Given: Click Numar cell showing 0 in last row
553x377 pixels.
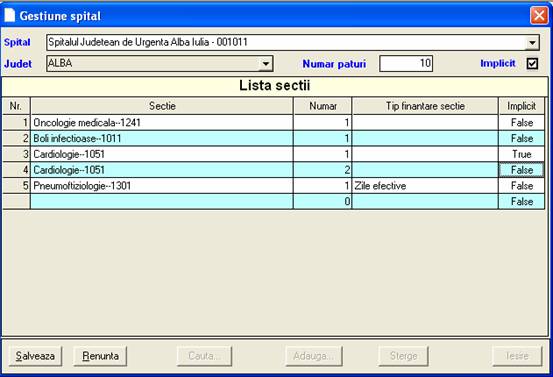Looking at the screenshot, I should point(322,202).
